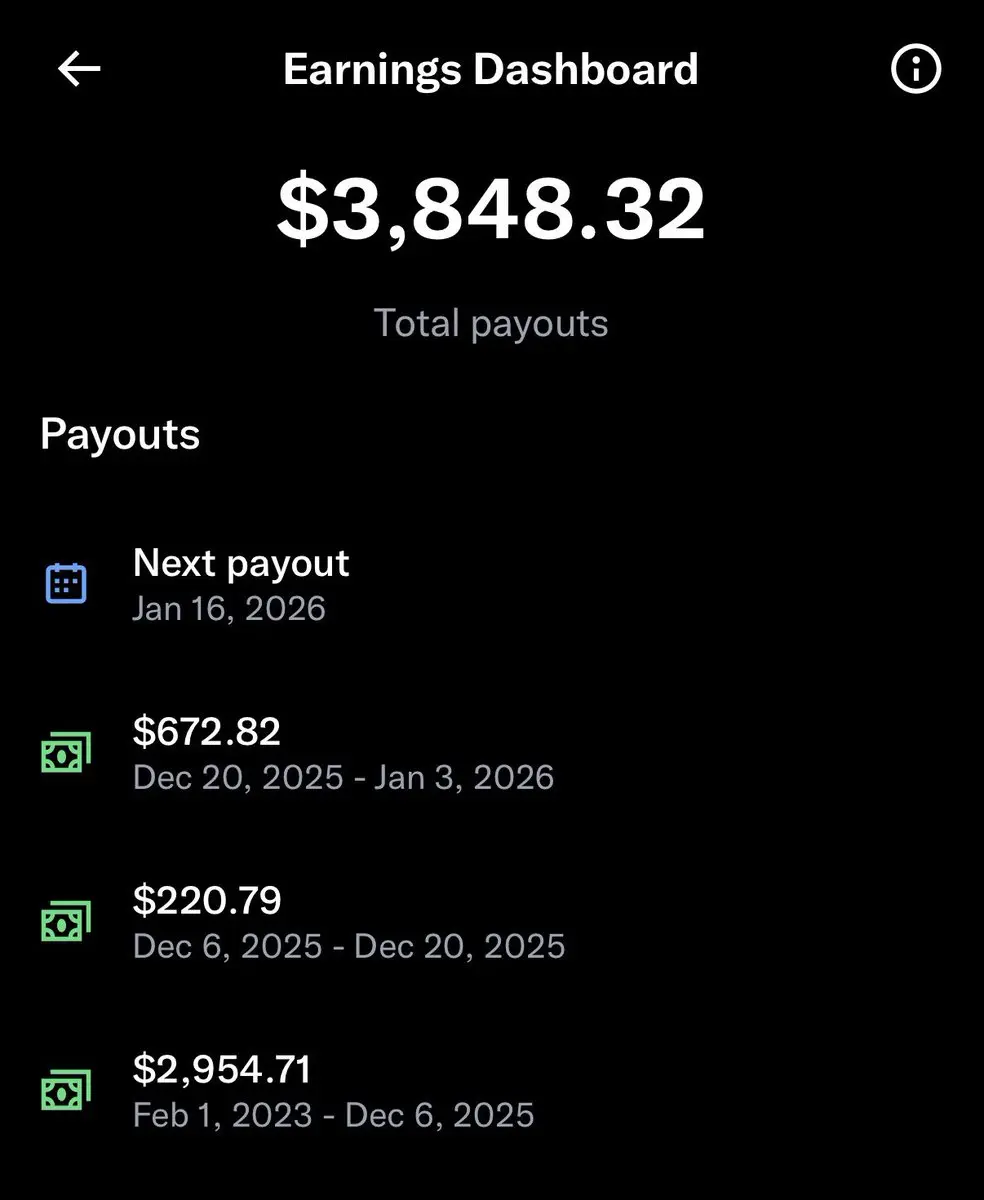Tap the Earnings Dashboard title
The width and height of the screenshot is (984, 1200).
click(x=490, y=69)
